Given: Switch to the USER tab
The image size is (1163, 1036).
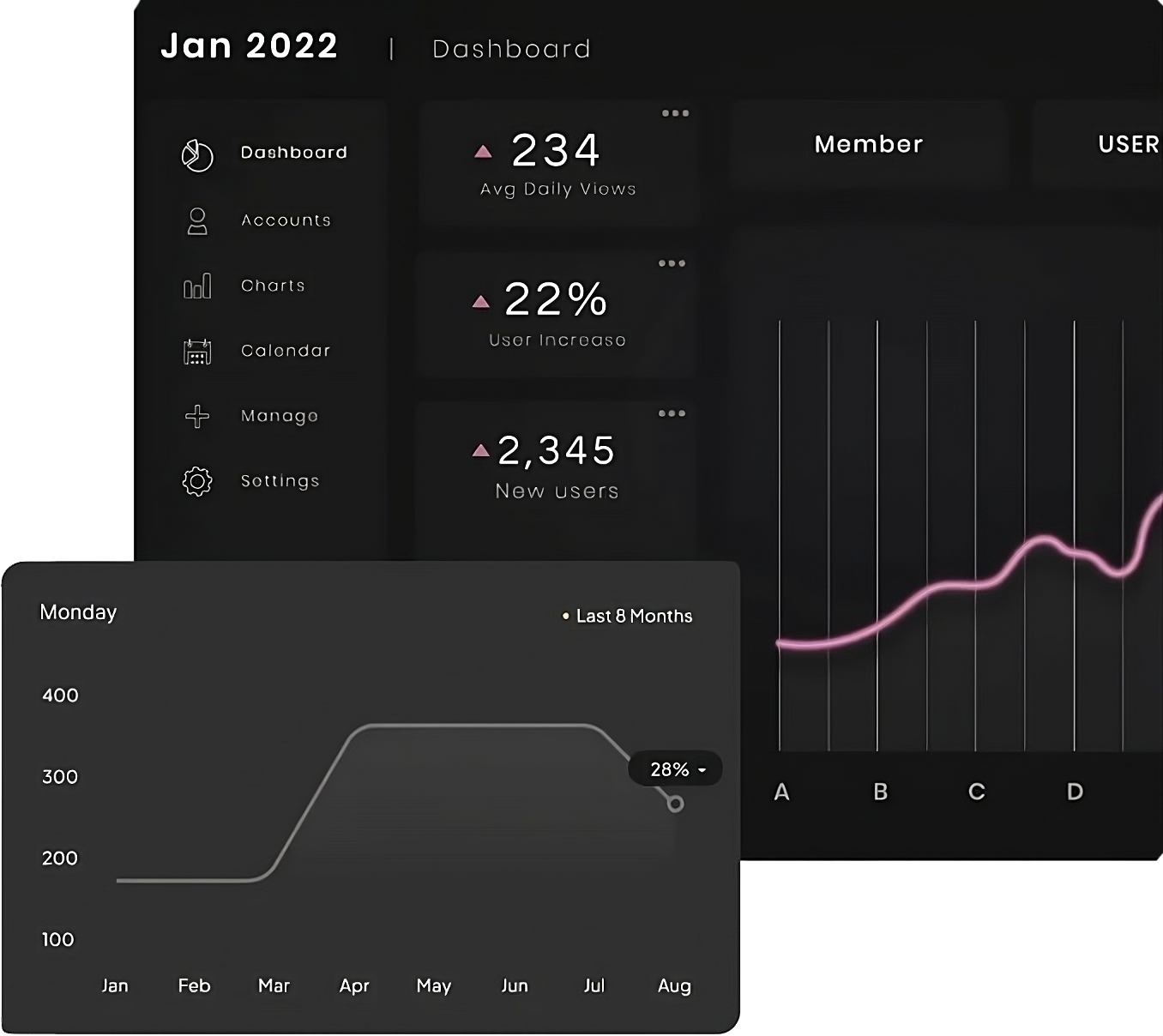Looking at the screenshot, I should (1127, 144).
